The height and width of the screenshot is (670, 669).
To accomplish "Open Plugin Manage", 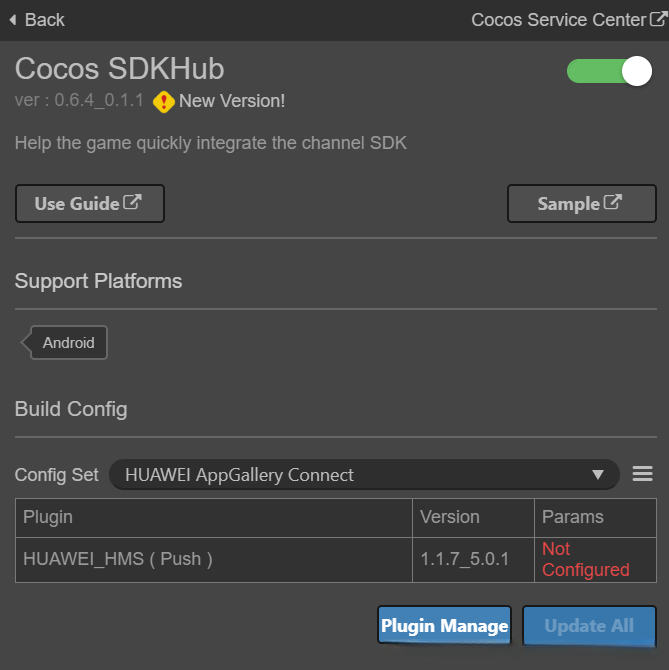I will 444,625.
